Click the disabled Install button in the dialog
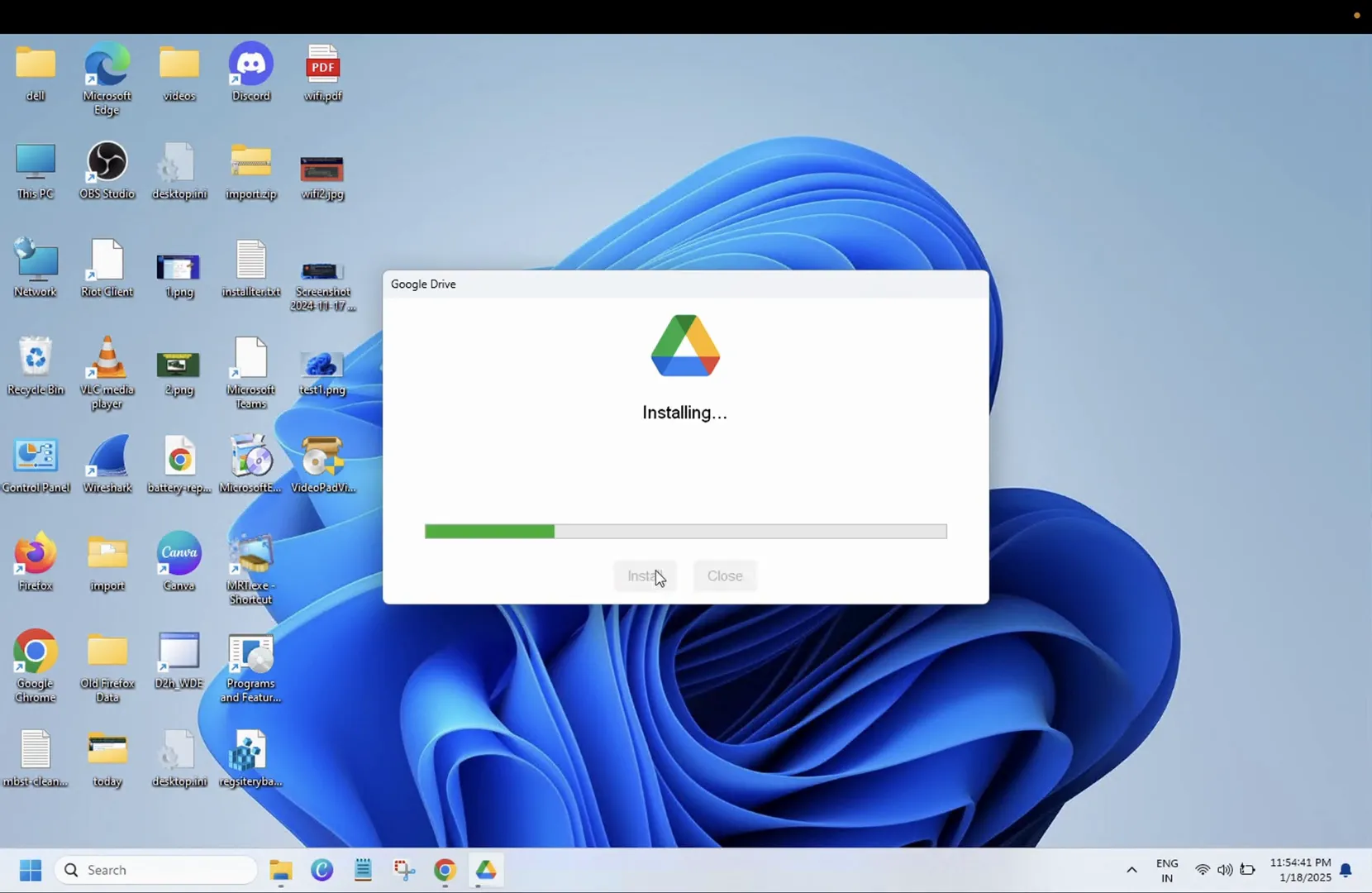Screen dimensions: 1372x893 pos(645,575)
